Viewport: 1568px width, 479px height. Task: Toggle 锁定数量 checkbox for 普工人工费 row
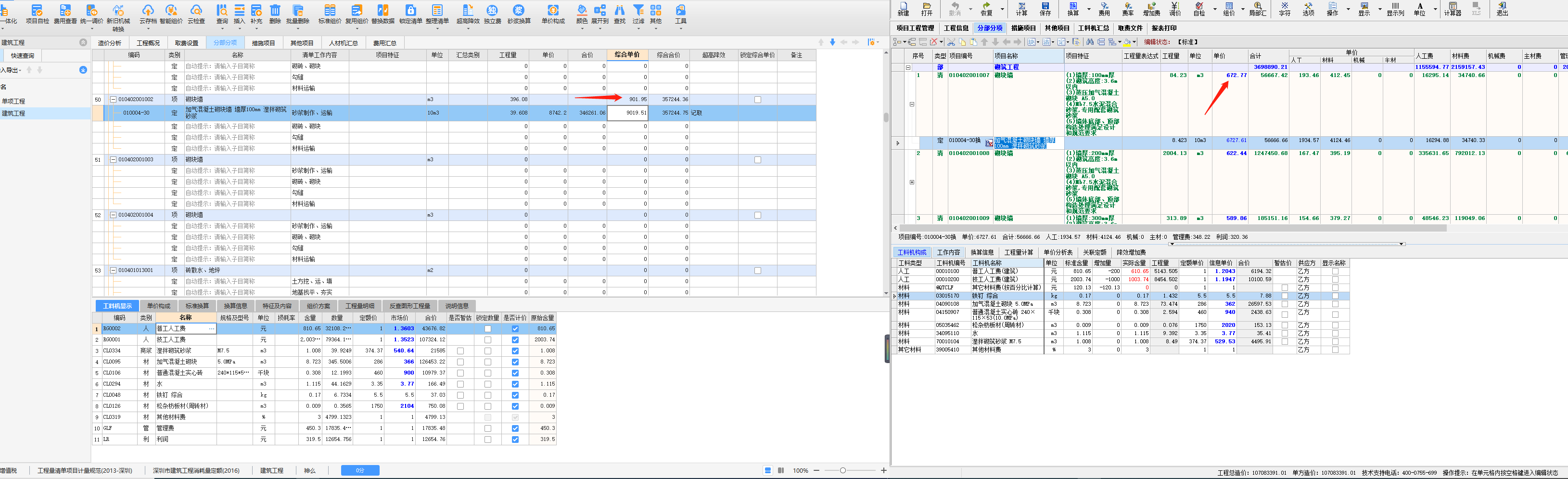(x=487, y=329)
